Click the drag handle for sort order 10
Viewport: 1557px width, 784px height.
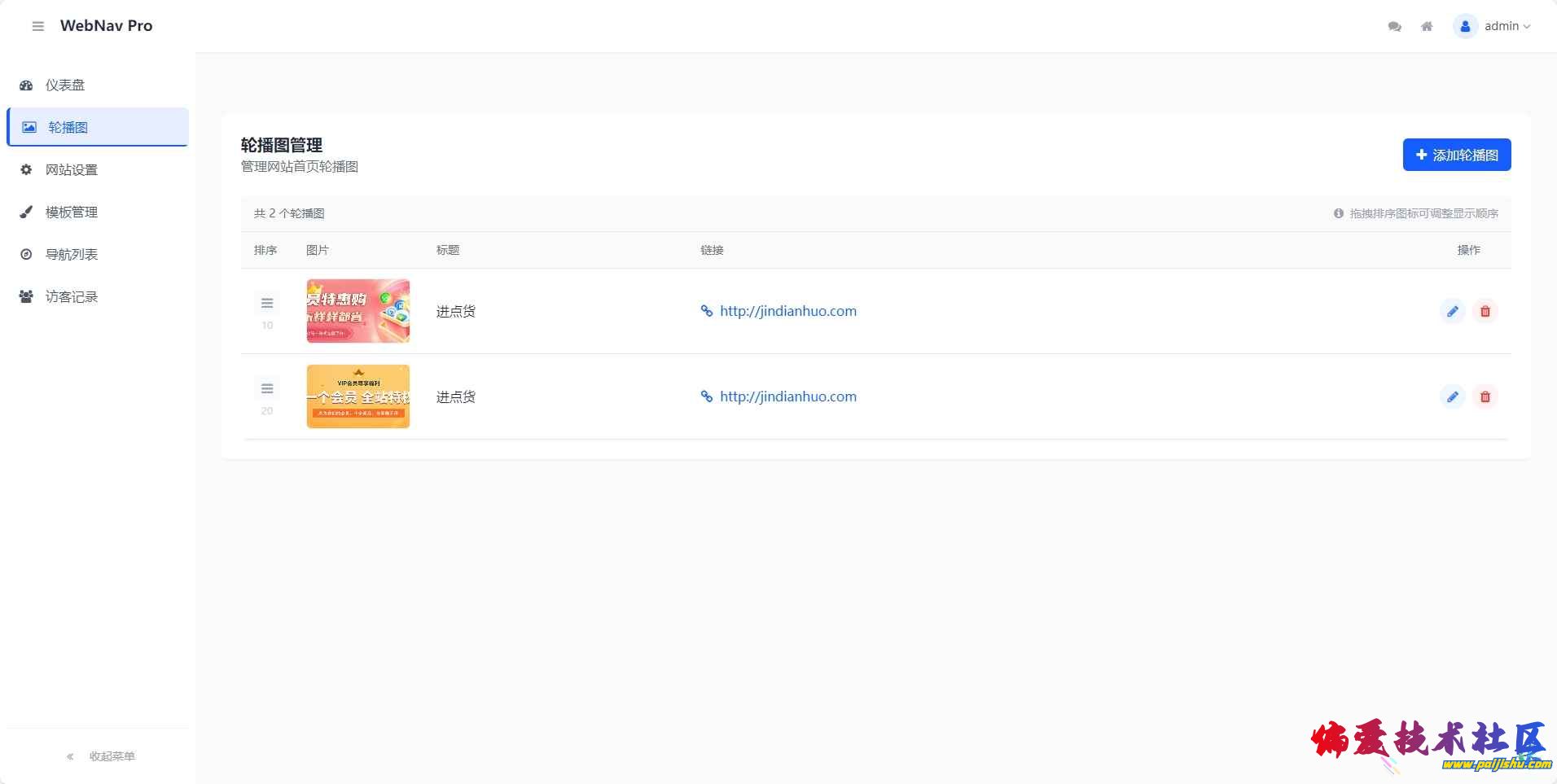click(267, 304)
